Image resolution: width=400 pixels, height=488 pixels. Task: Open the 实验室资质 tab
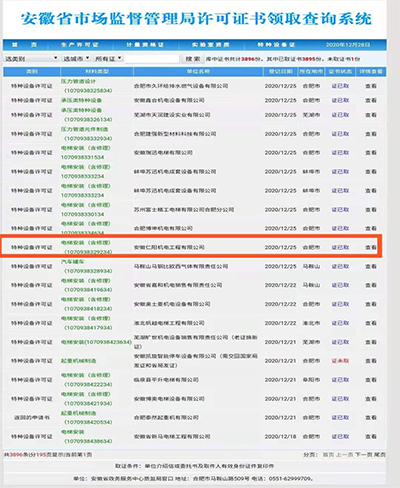211,45
